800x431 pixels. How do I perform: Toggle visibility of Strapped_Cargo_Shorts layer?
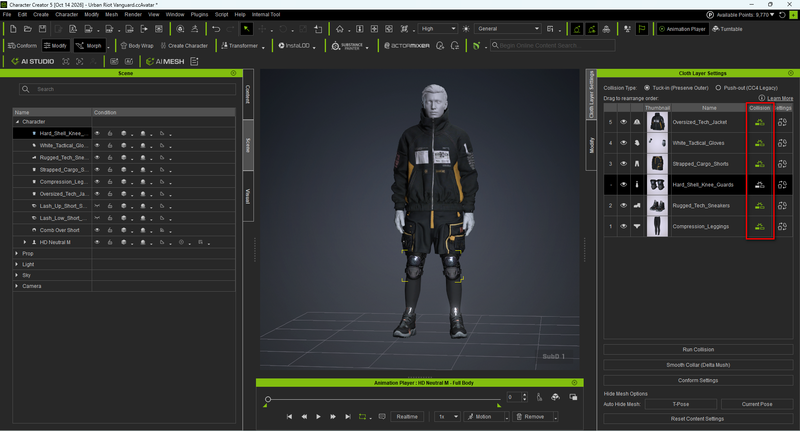point(623,164)
